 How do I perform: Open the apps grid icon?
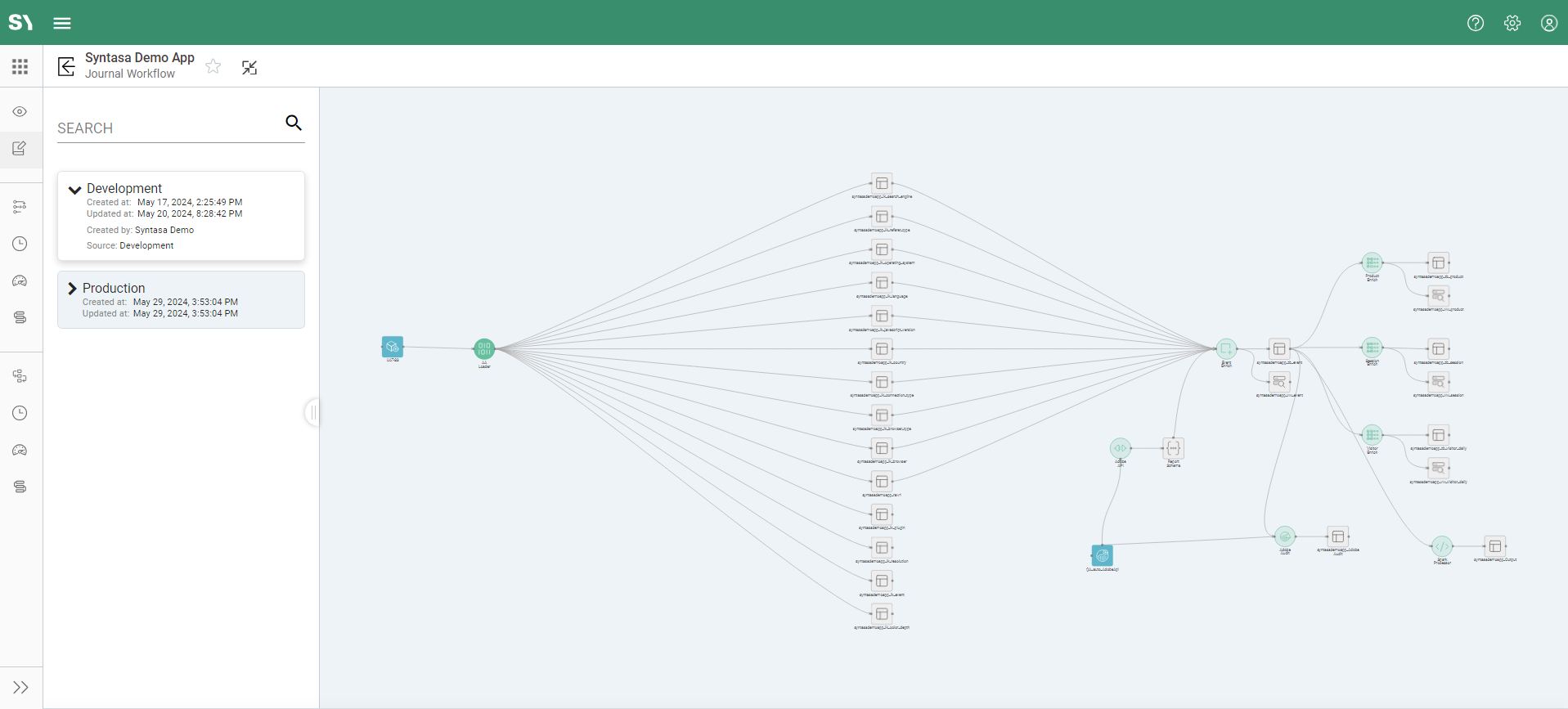[20, 66]
